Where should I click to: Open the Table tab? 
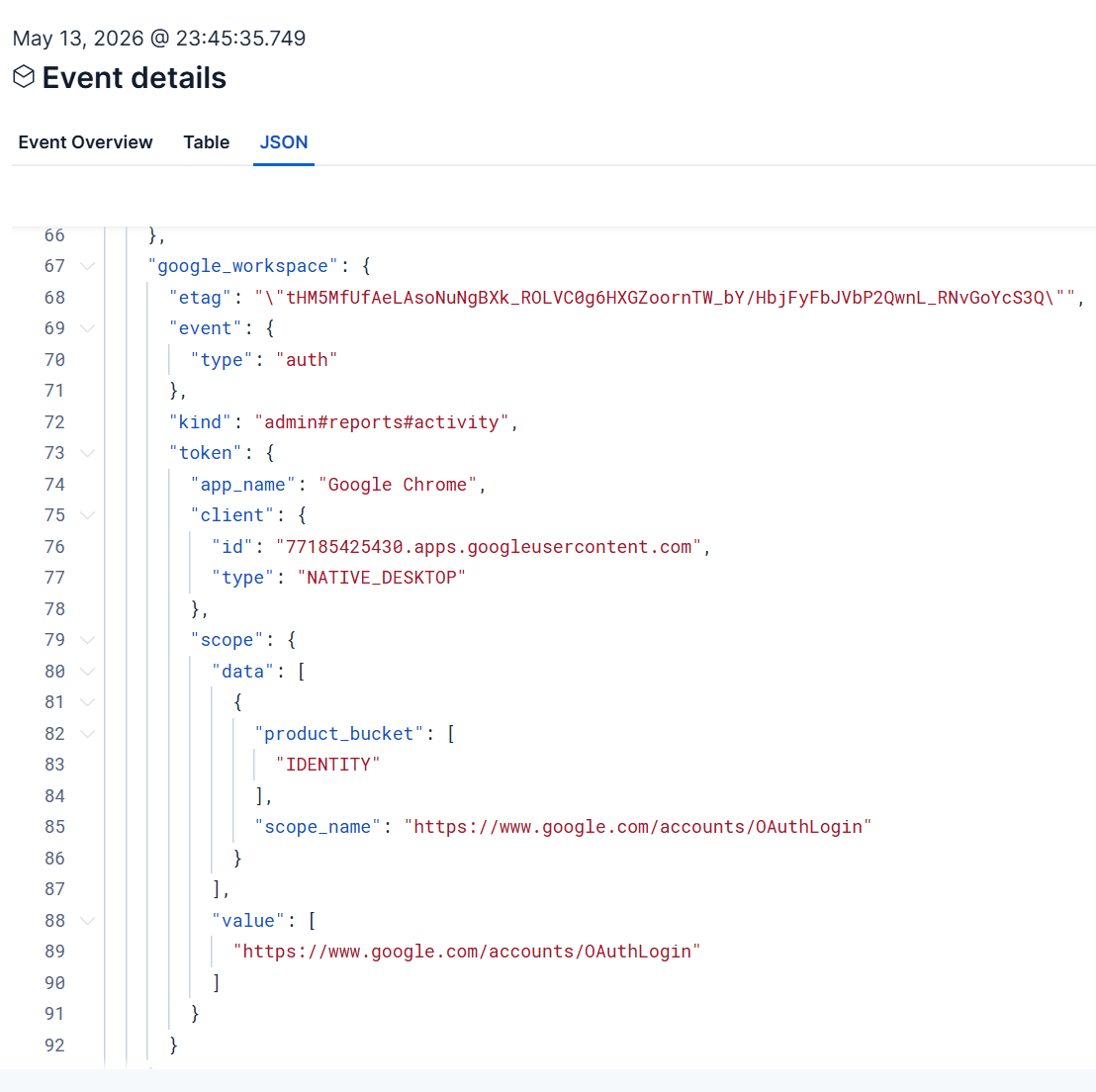click(x=206, y=141)
